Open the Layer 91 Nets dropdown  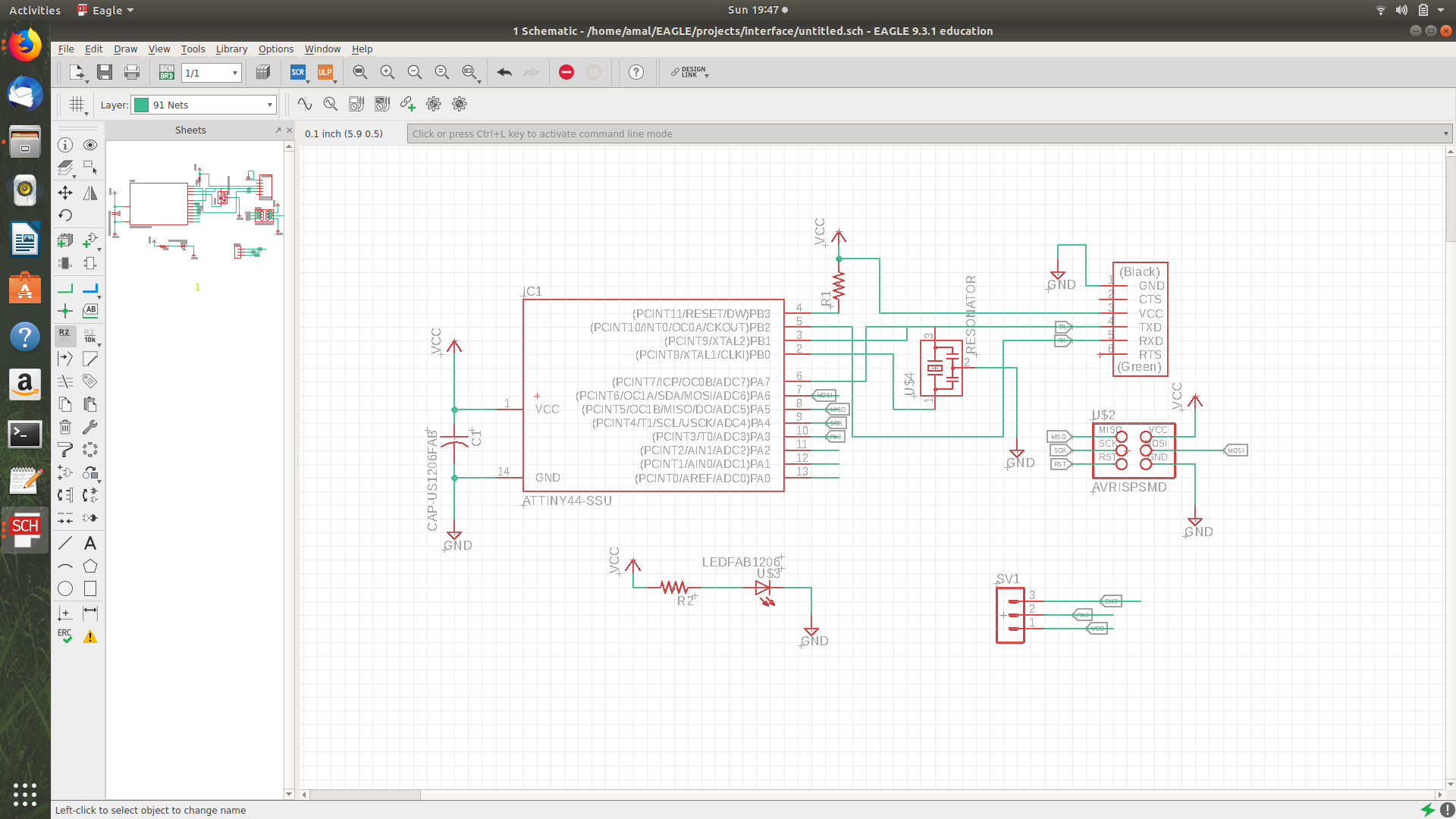269,105
